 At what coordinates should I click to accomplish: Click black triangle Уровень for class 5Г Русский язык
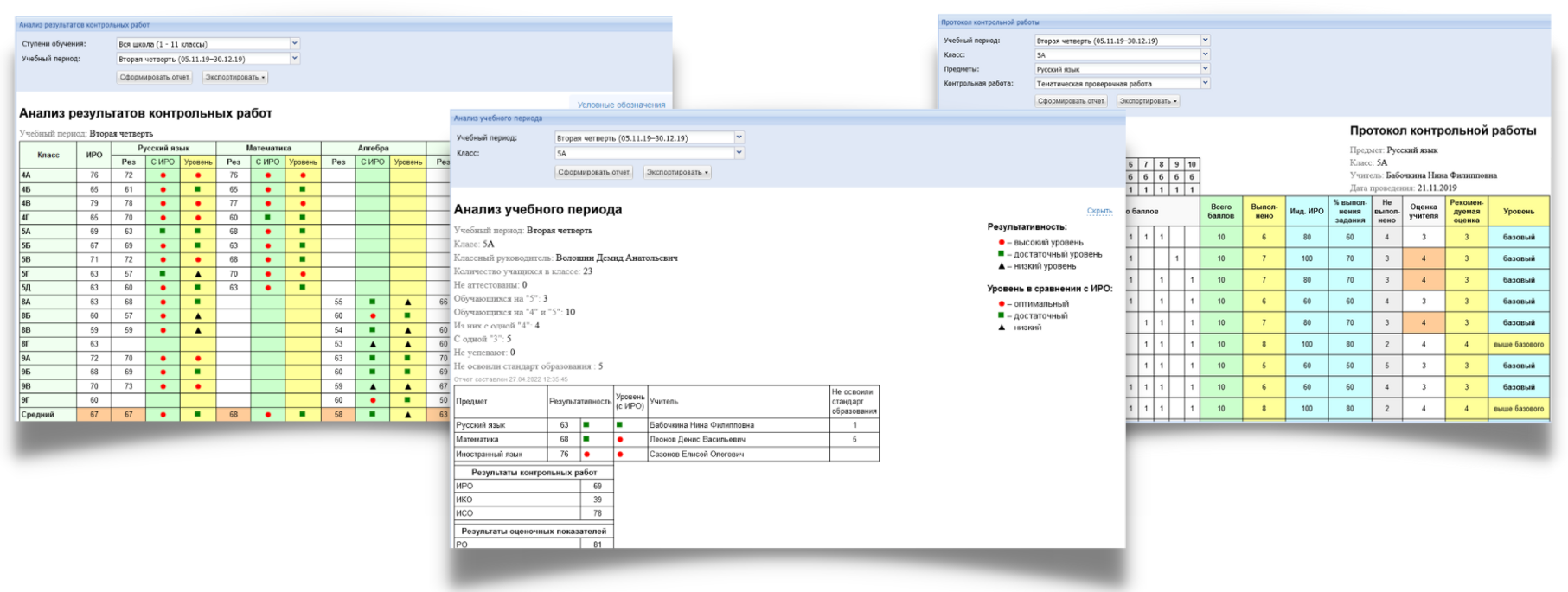point(198,274)
